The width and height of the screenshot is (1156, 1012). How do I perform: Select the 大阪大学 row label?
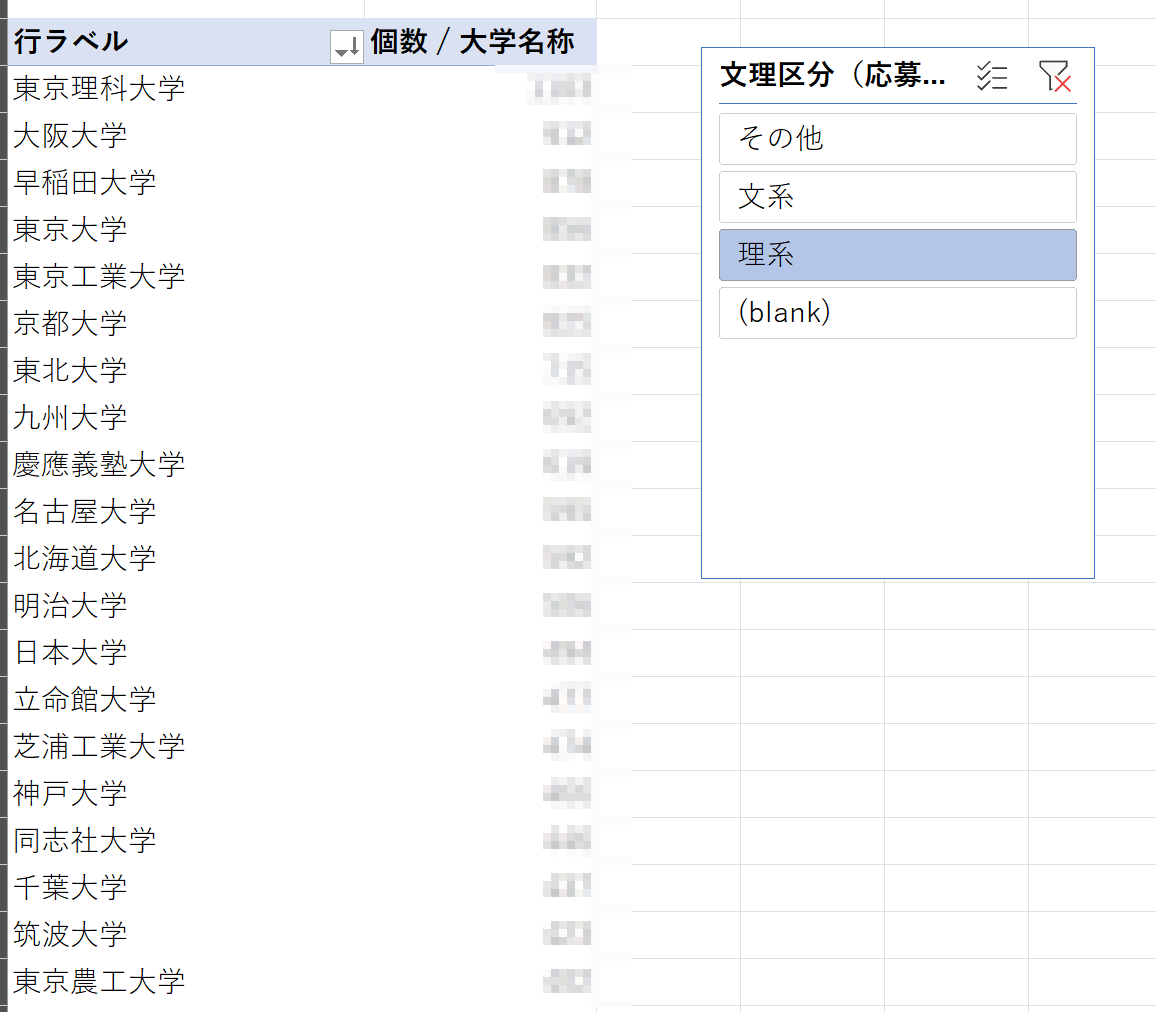(x=70, y=136)
